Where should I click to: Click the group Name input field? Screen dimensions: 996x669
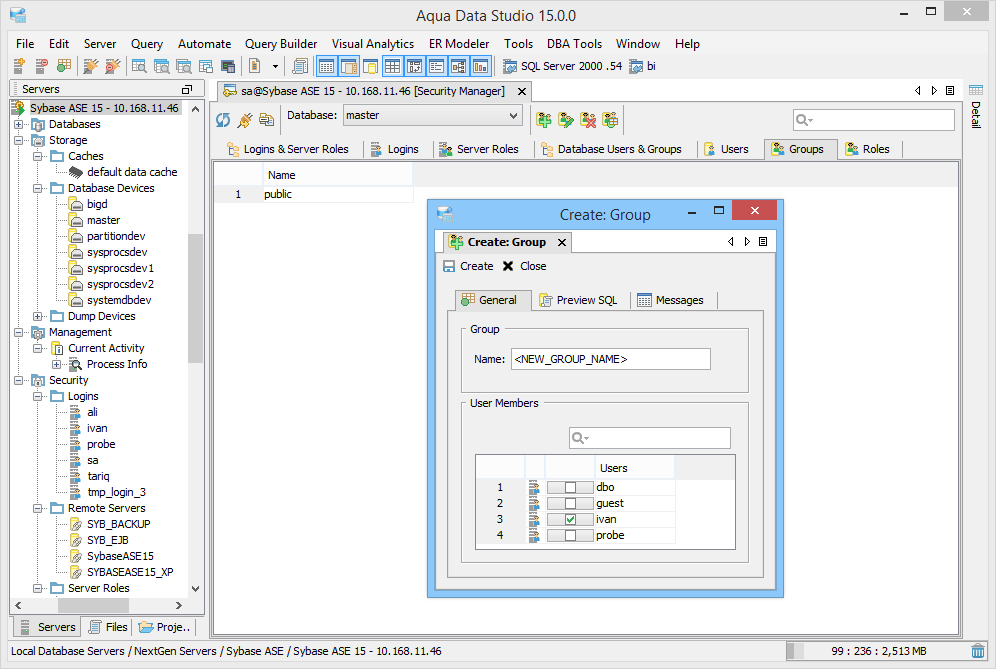point(610,359)
